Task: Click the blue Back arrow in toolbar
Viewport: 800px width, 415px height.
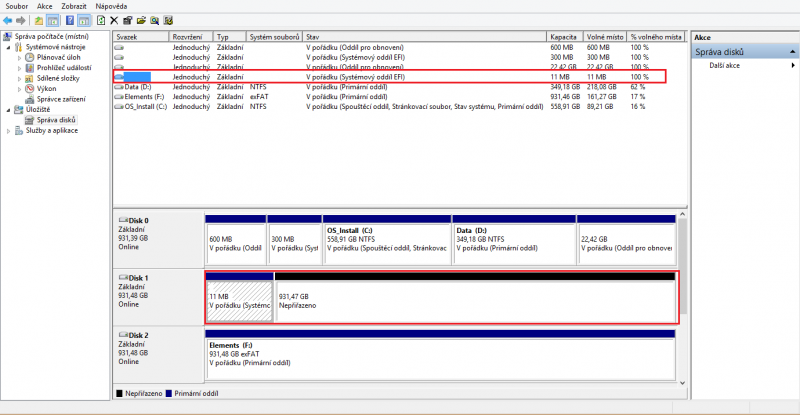Action: coord(8,20)
